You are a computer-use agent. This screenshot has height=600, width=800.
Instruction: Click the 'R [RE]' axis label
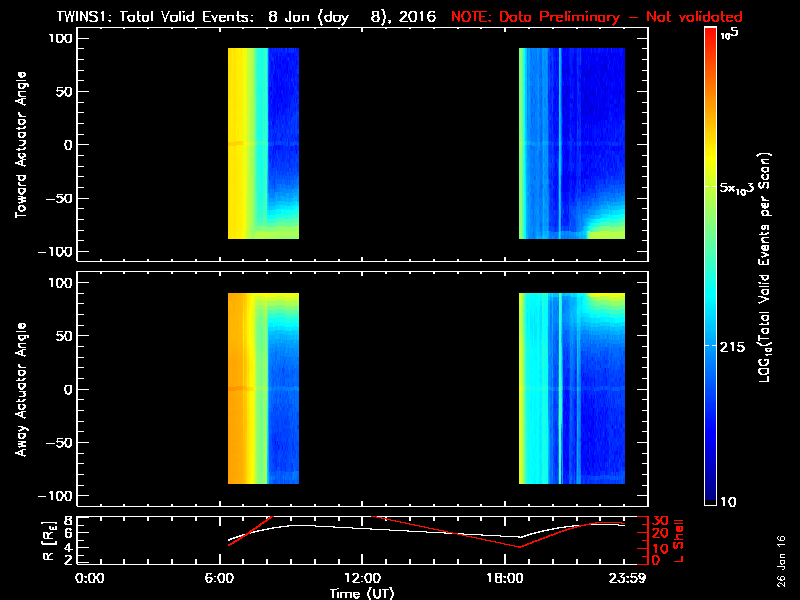click(x=49, y=540)
